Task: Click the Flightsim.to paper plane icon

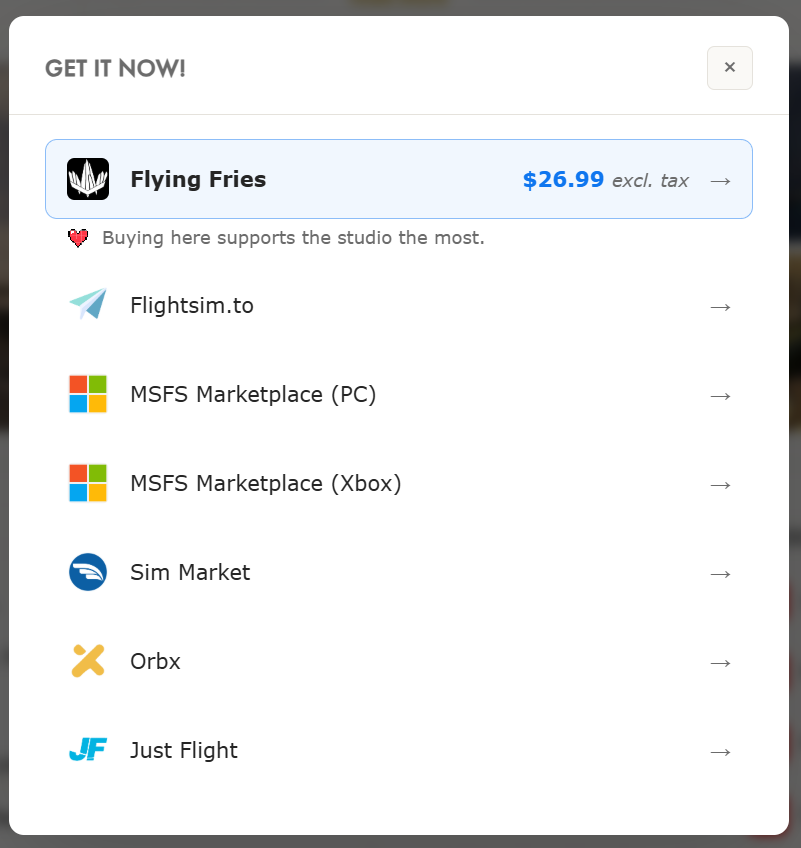Action: click(x=88, y=304)
